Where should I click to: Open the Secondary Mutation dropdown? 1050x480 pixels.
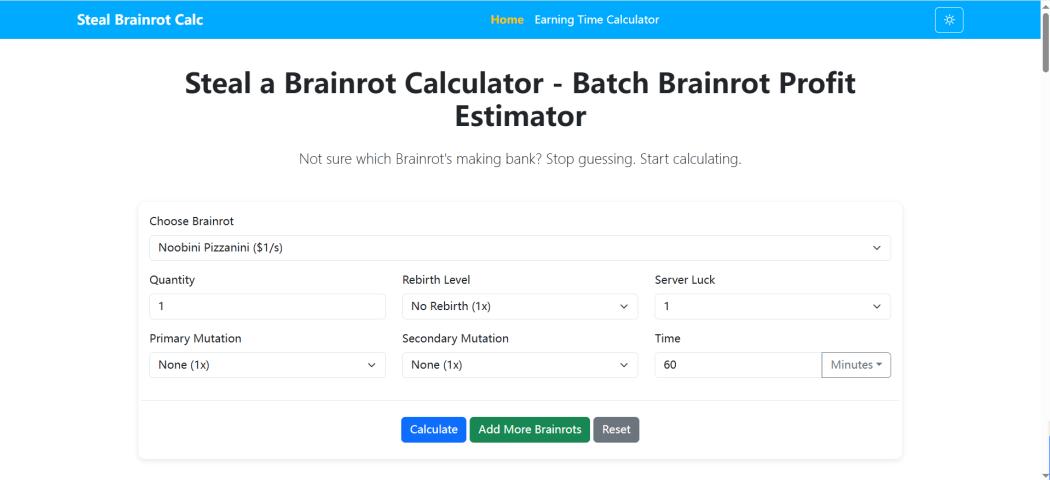519,365
